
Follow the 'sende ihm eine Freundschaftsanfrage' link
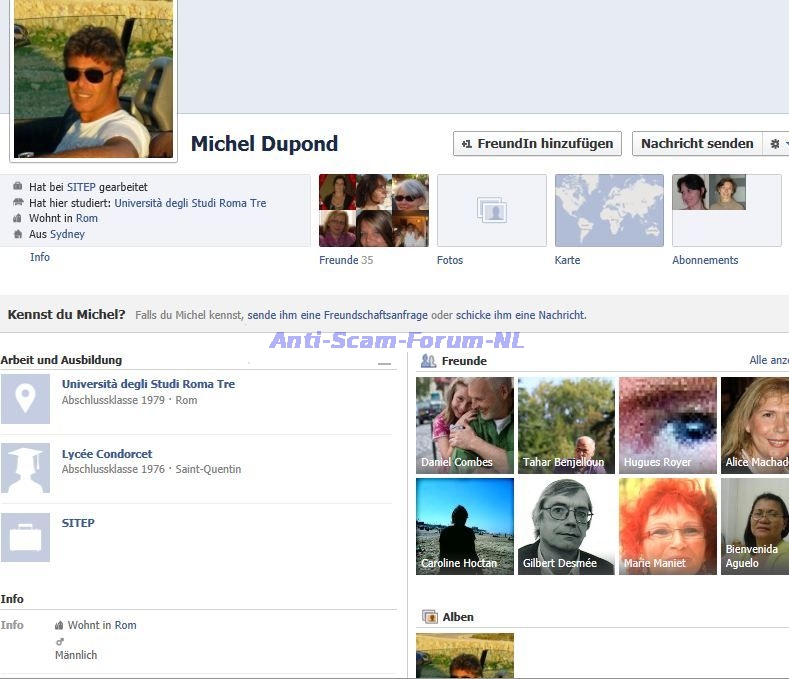(337, 315)
